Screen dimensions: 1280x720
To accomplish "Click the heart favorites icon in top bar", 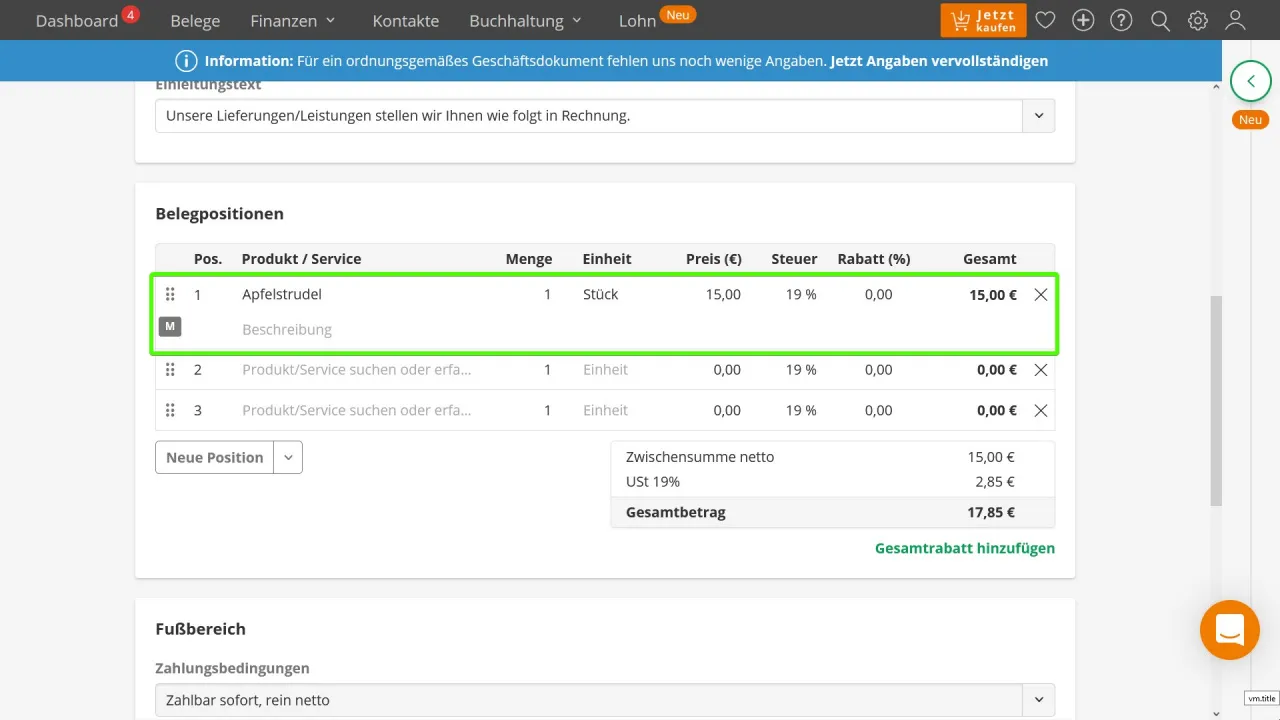I will coord(1045,20).
